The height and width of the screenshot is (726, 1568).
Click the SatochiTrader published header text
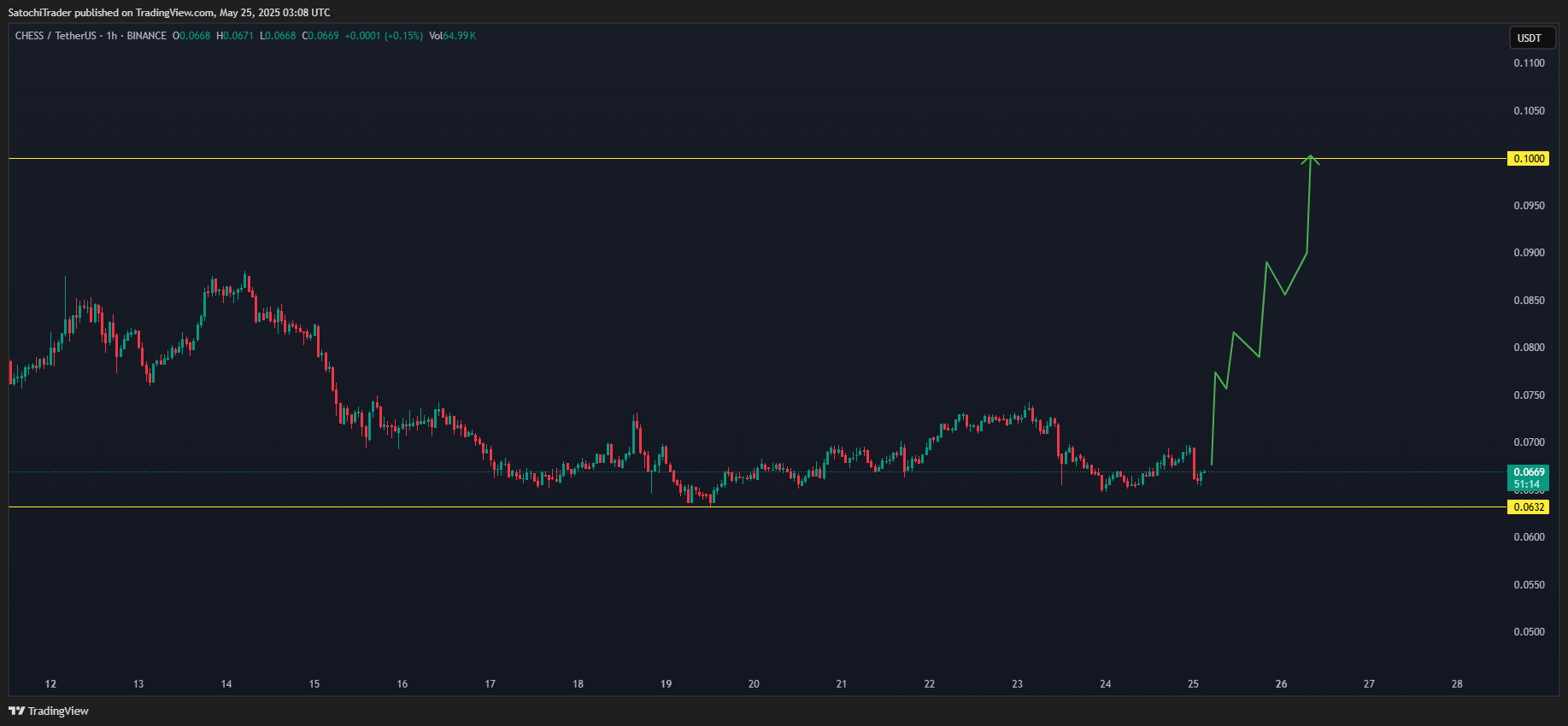tap(169, 13)
